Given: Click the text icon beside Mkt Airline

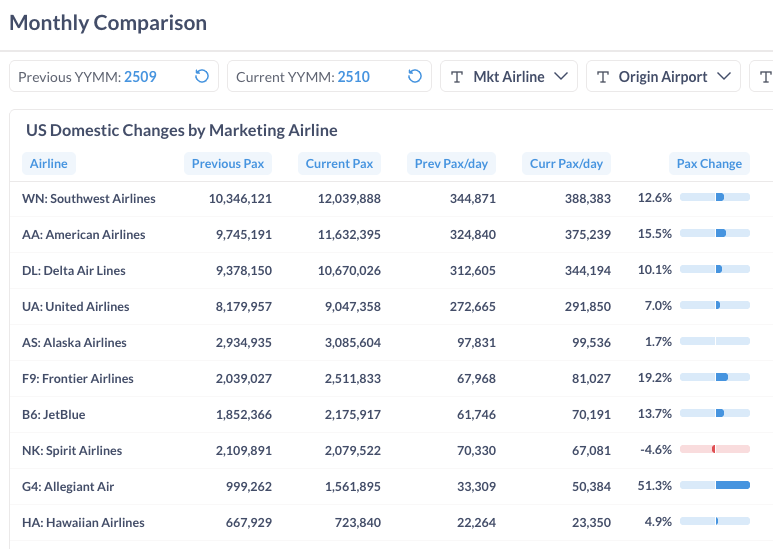Looking at the screenshot, I should 457,77.
